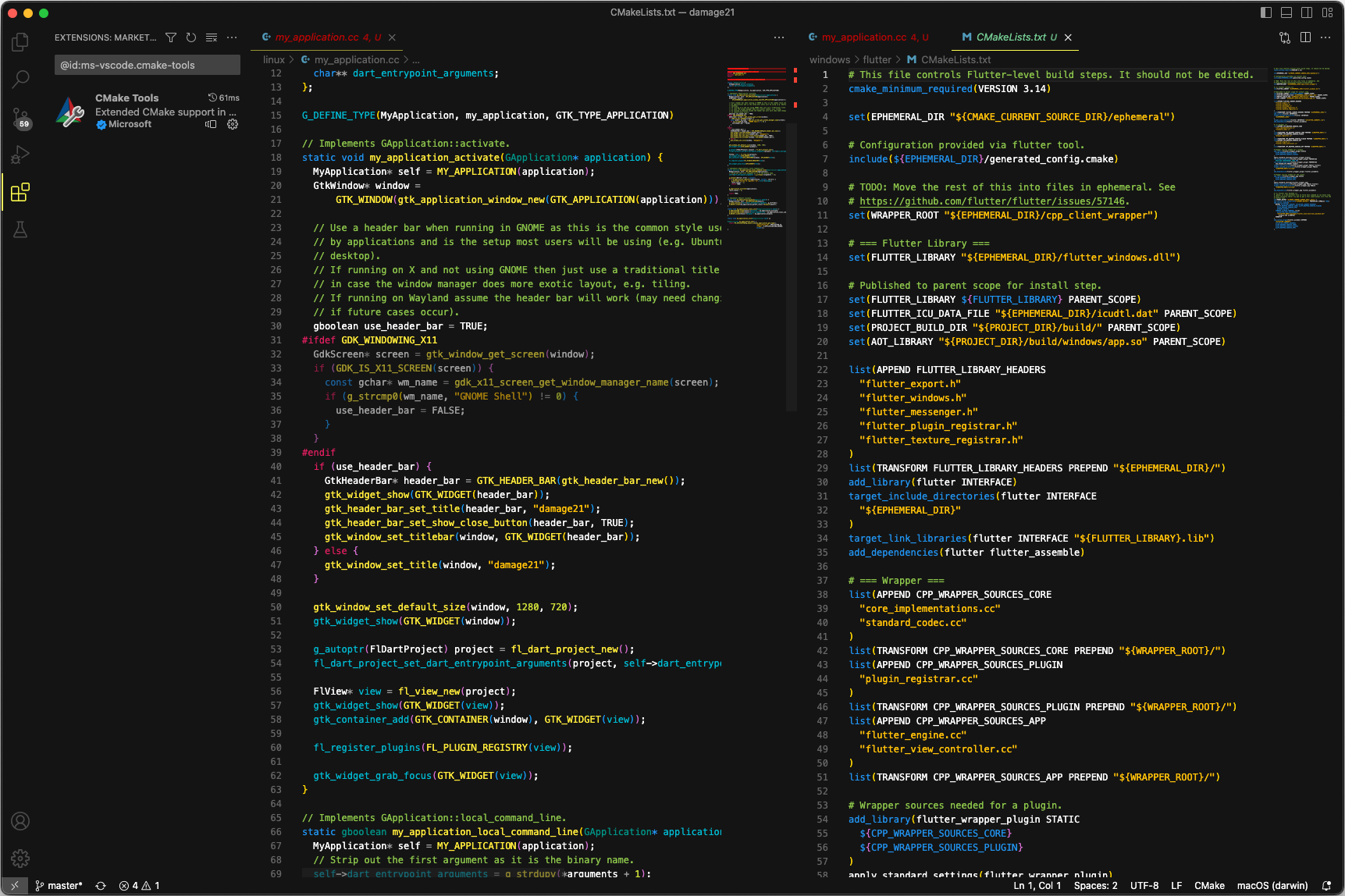The height and width of the screenshot is (896, 1345).
Task: Open the Accounts menu icon
Action: pyautogui.click(x=20, y=821)
